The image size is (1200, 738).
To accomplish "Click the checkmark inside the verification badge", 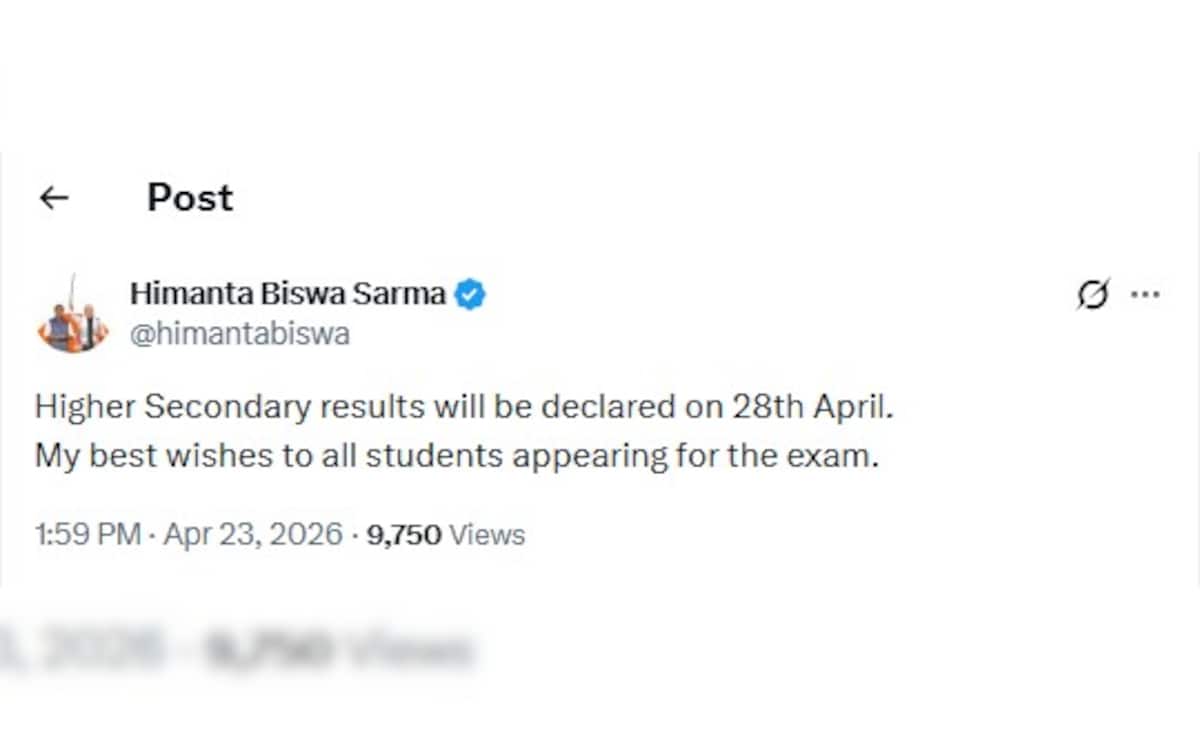I will point(470,294).
